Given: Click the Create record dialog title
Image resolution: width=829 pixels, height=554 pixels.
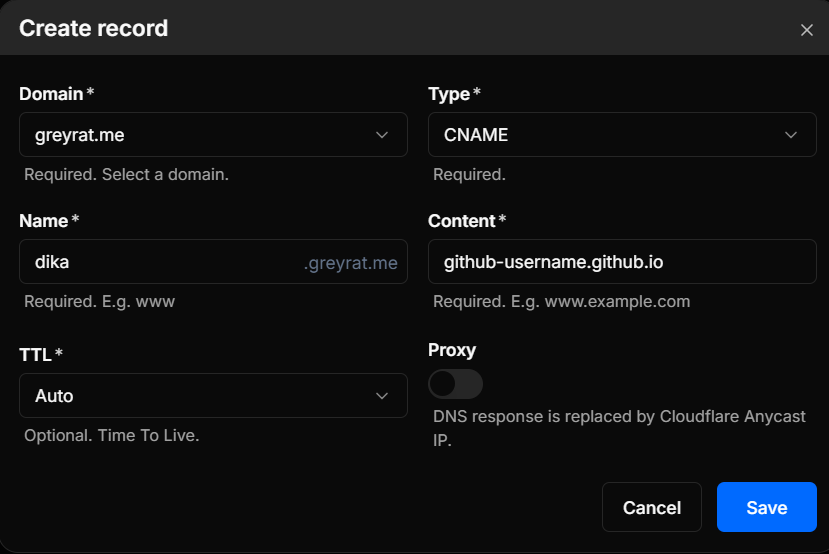Looking at the screenshot, I should [x=94, y=28].
